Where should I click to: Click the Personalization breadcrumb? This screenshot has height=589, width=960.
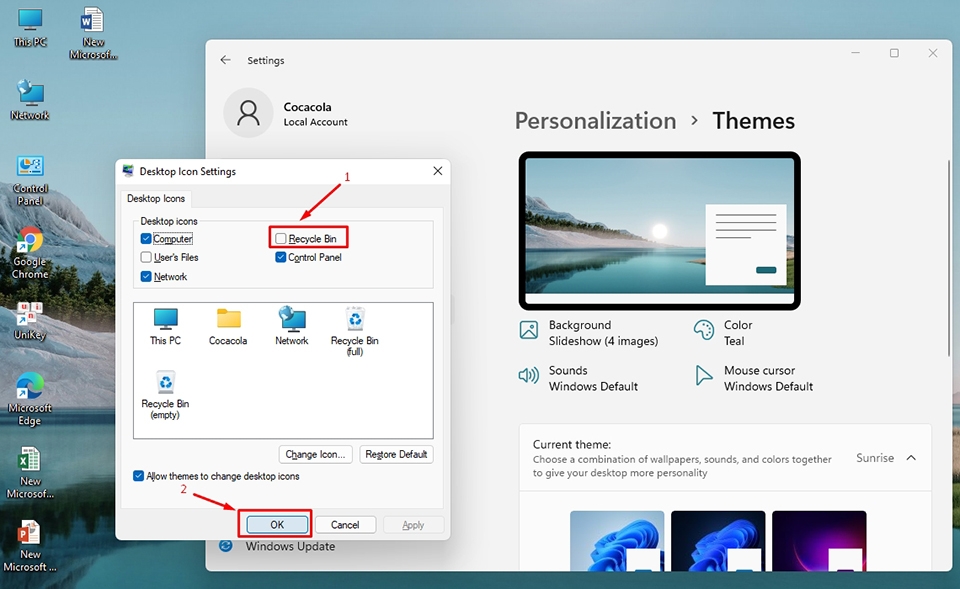pyautogui.click(x=595, y=121)
